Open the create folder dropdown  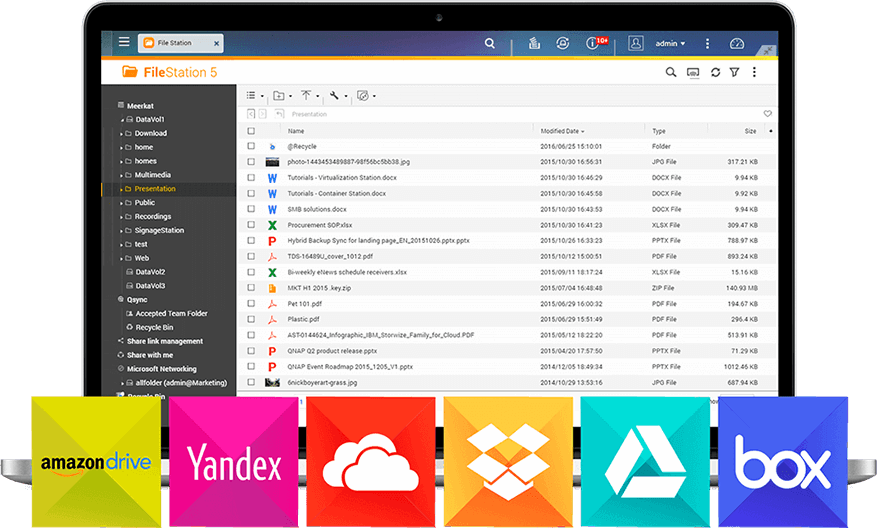[x=282, y=96]
